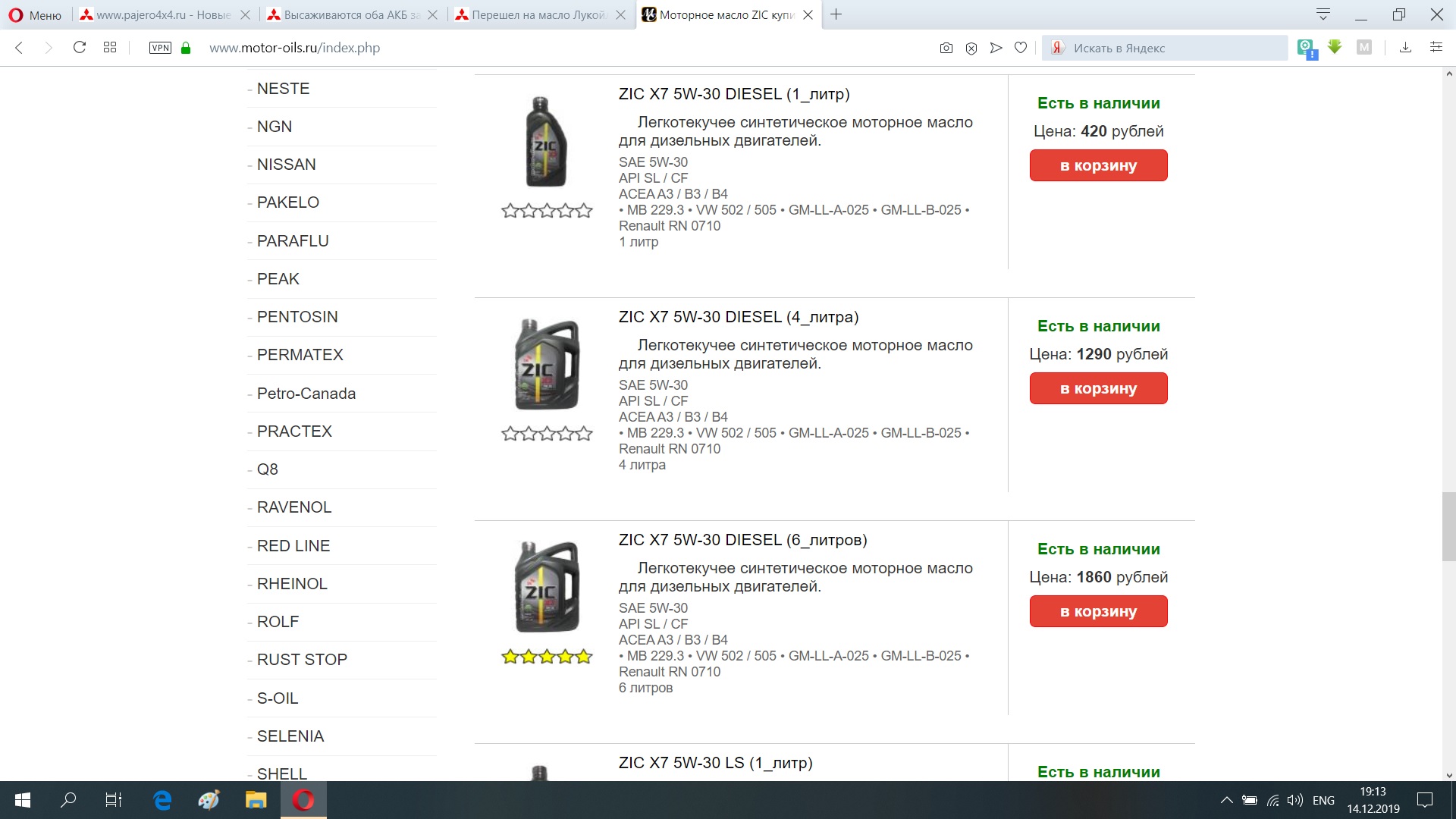Screen dimensions: 1456x819
Task: Open a new tab with plus button
Action: (x=836, y=14)
